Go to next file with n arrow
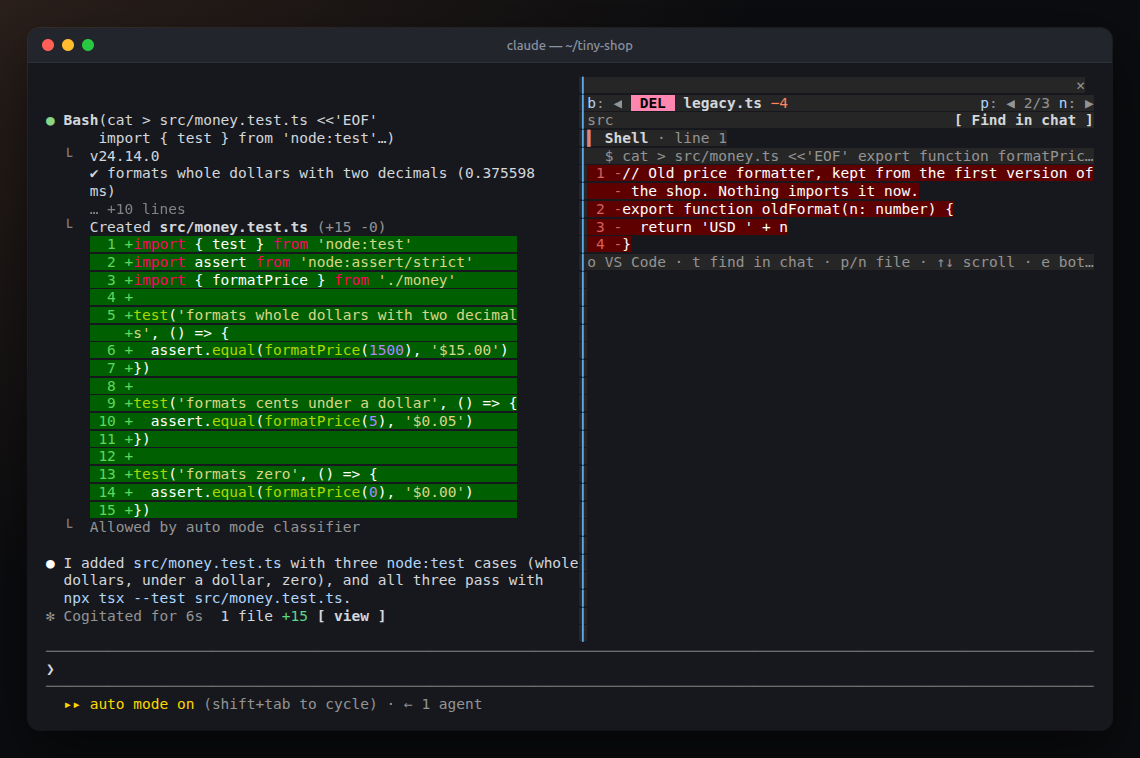Viewport: 1140px width, 758px height. coord(1088,103)
